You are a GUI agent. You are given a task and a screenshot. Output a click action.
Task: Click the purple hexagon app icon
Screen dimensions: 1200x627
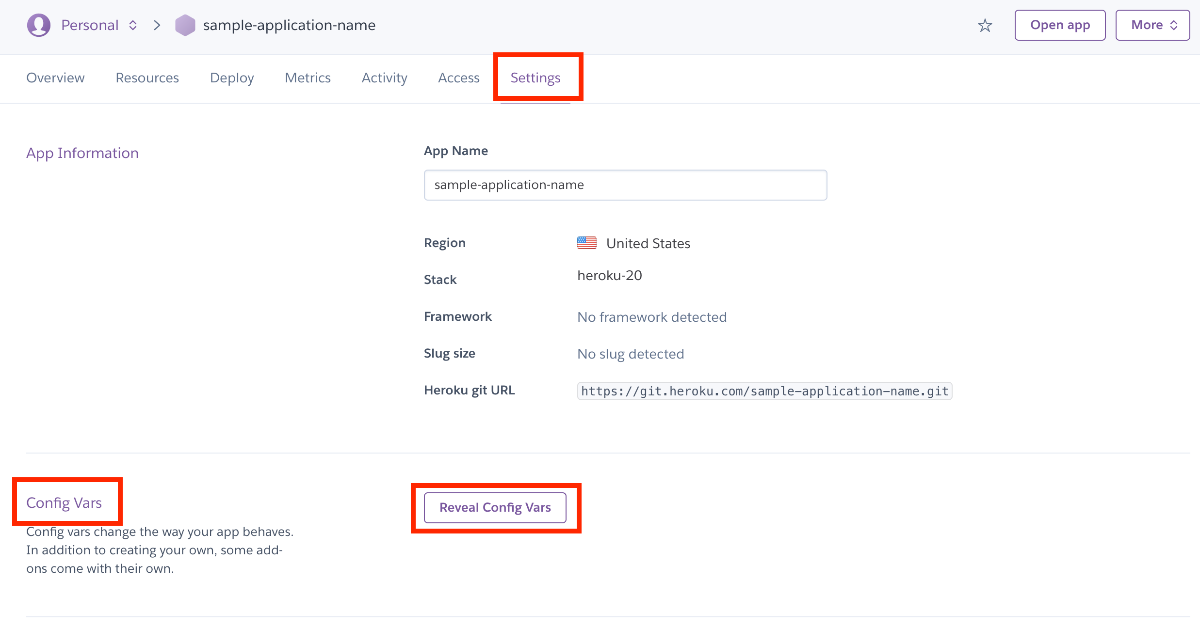pyautogui.click(x=185, y=25)
